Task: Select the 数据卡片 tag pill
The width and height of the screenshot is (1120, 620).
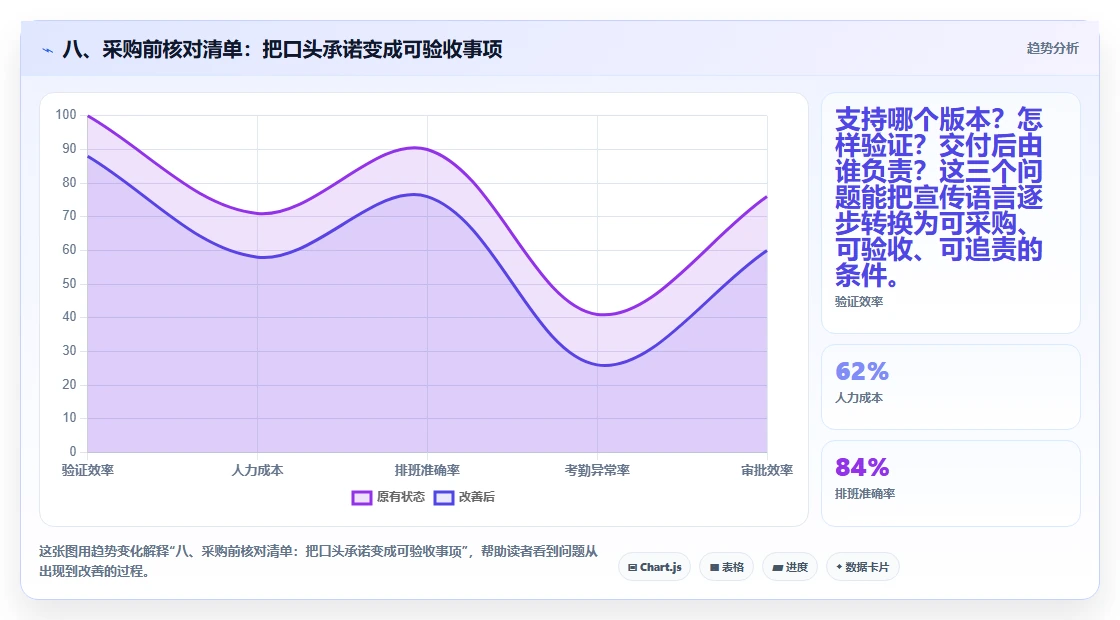Action: point(863,567)
